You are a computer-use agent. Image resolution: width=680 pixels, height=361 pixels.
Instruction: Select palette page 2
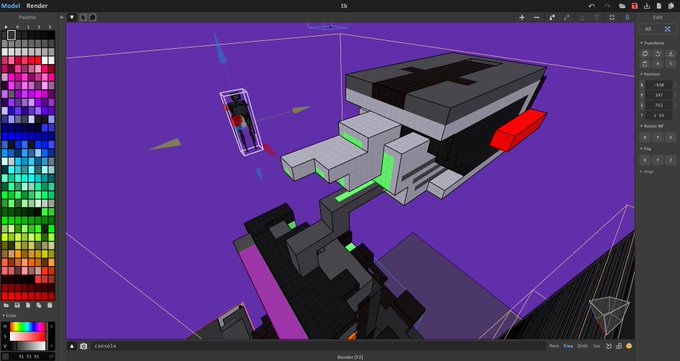tap(39, 27)
